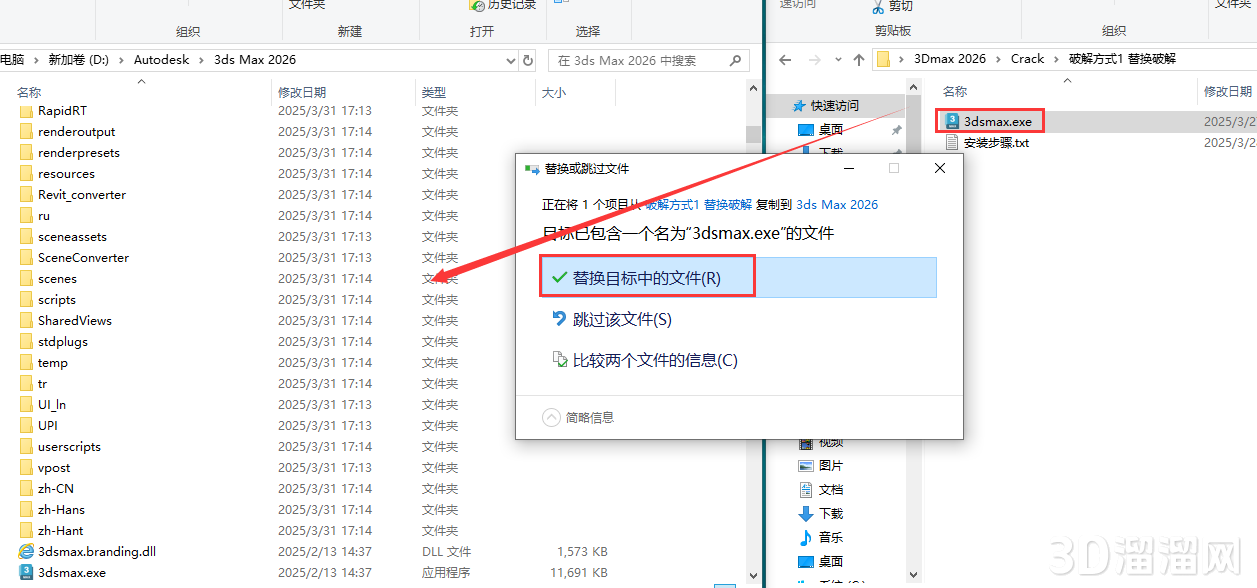Select the scripts folder name

[x=57, y=300]
